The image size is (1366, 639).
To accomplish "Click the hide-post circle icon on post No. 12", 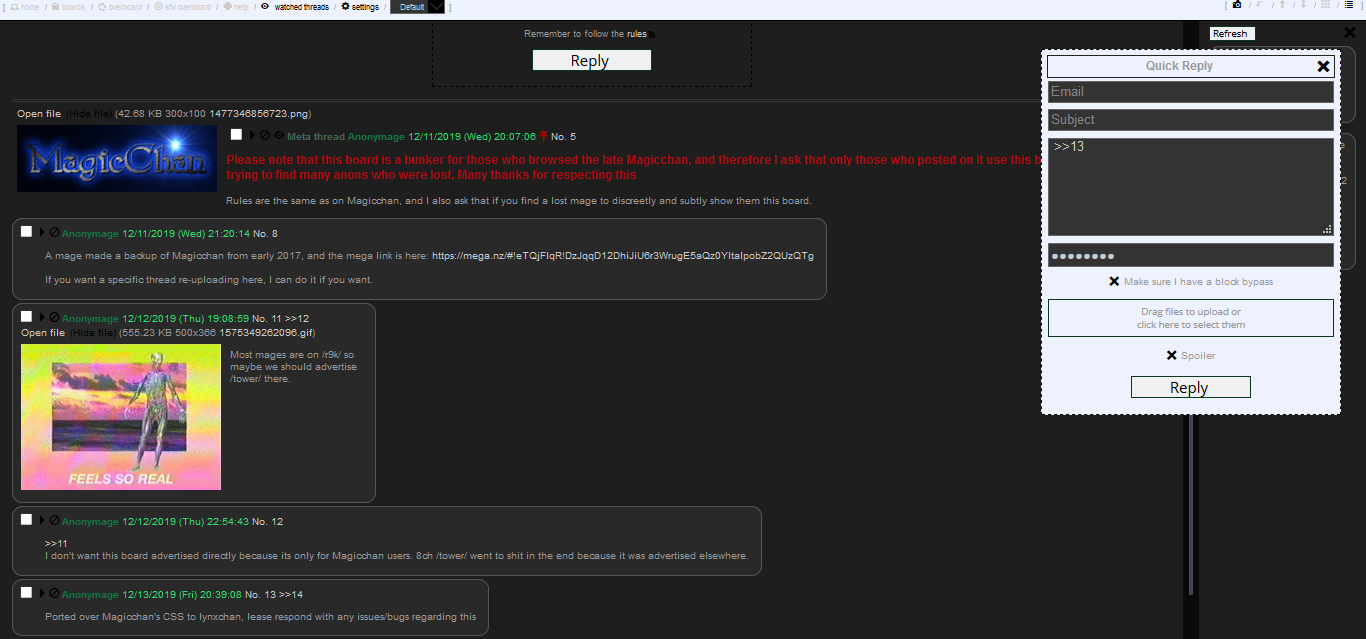I will pos(54,521).
